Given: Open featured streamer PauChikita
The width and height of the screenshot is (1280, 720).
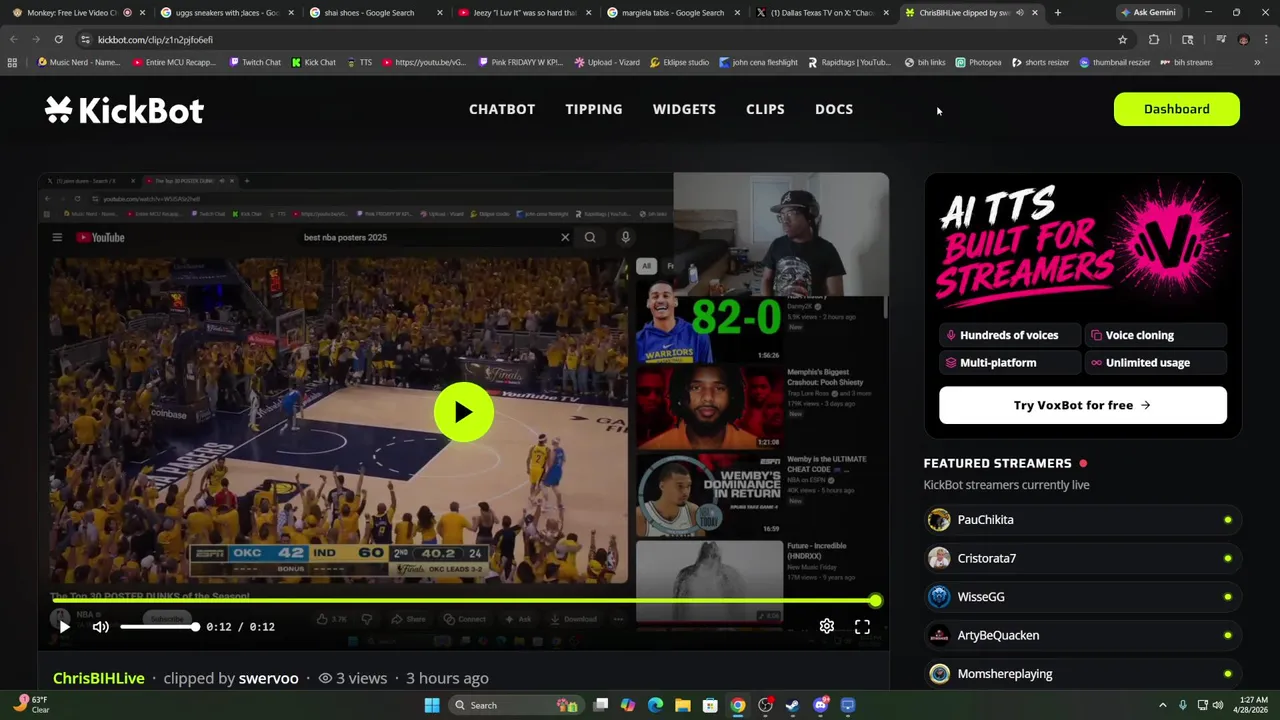Looking at the screenshot, I should pyautogui.click(x=1081, y=520).
